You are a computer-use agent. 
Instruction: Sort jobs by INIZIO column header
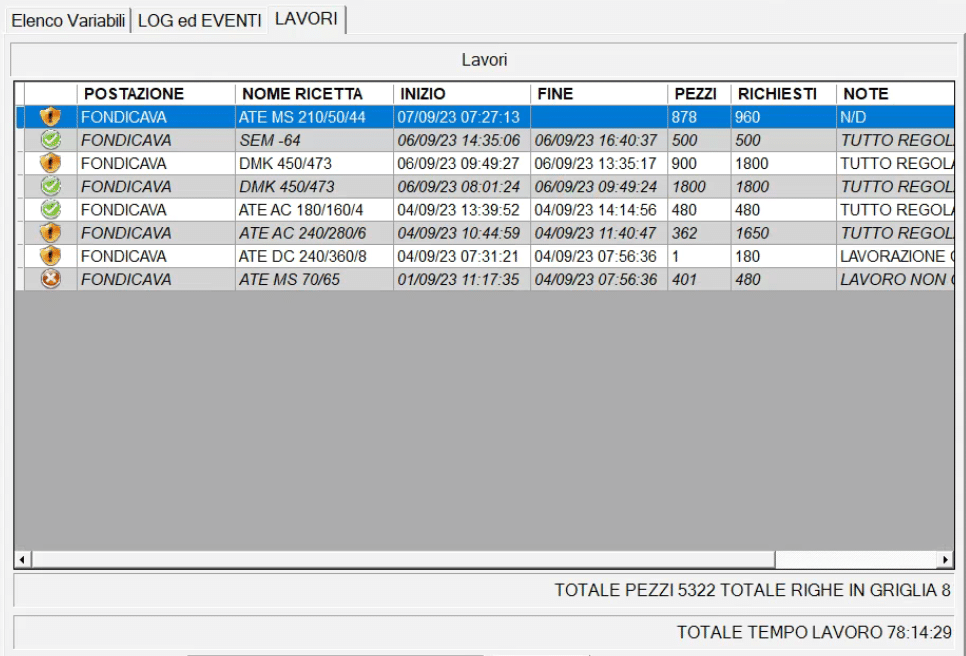[423, 94]
